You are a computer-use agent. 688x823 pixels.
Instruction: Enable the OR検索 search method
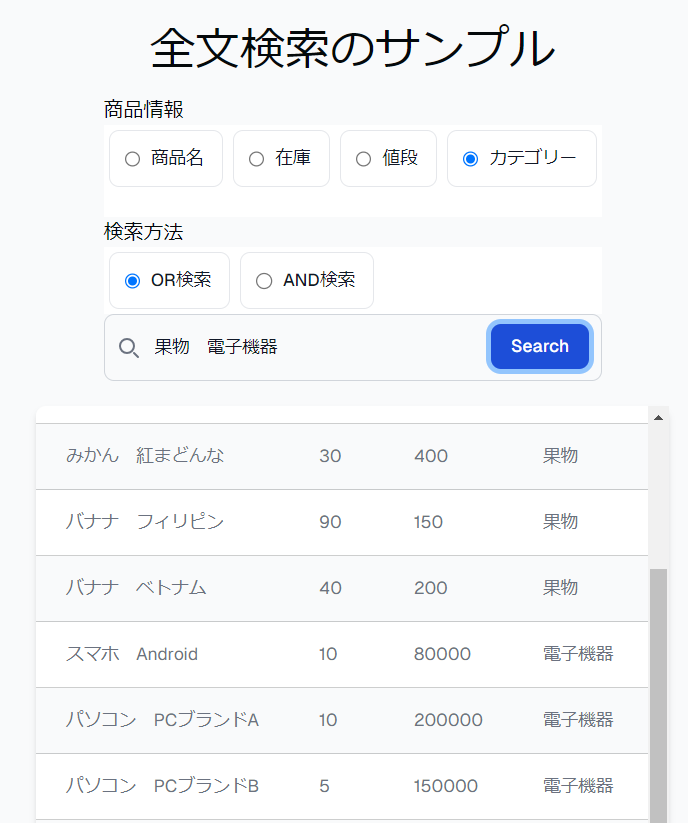click(132, 281)
